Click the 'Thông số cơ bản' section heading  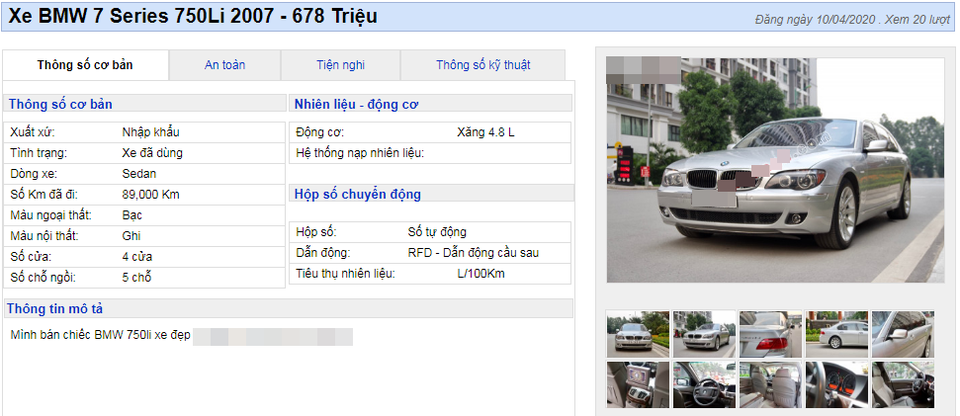click(x=60, y=104)
